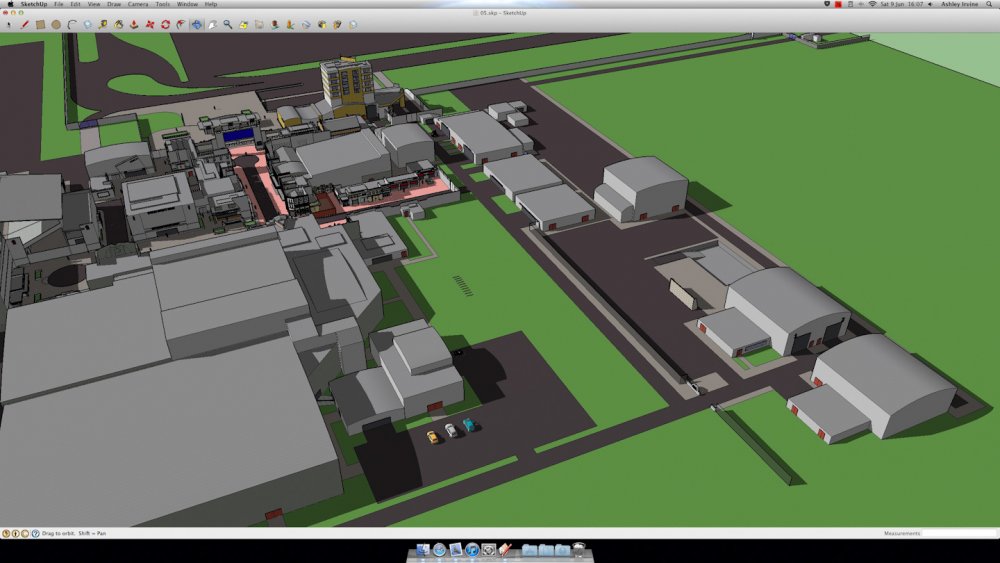Image resolution: width=1000 pixels, height=563 pixels.
Task: Click the red-topped toolbar icon left of the orange one
Action: click(275, 25)
